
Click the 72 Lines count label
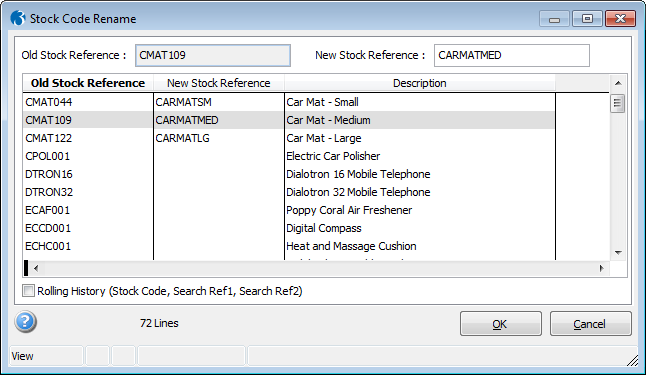coord(159,323)
